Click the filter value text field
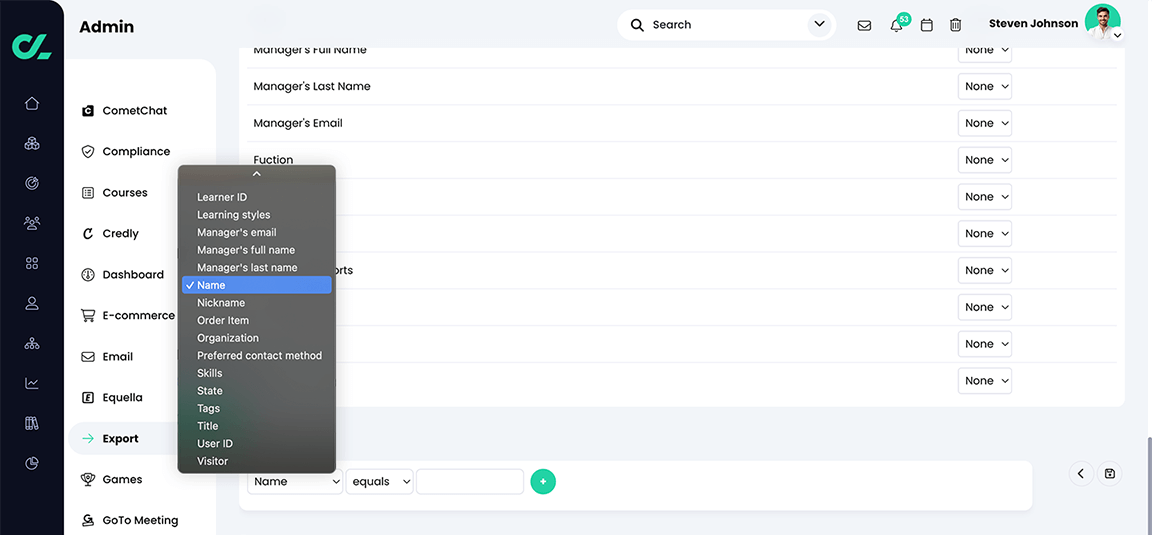 pyautogui.click(x=470, y=481)
